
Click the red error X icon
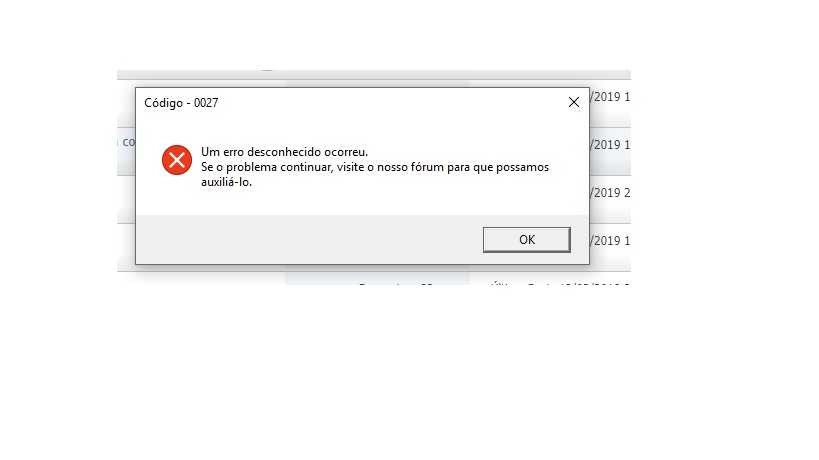click(x=177, y=160)
